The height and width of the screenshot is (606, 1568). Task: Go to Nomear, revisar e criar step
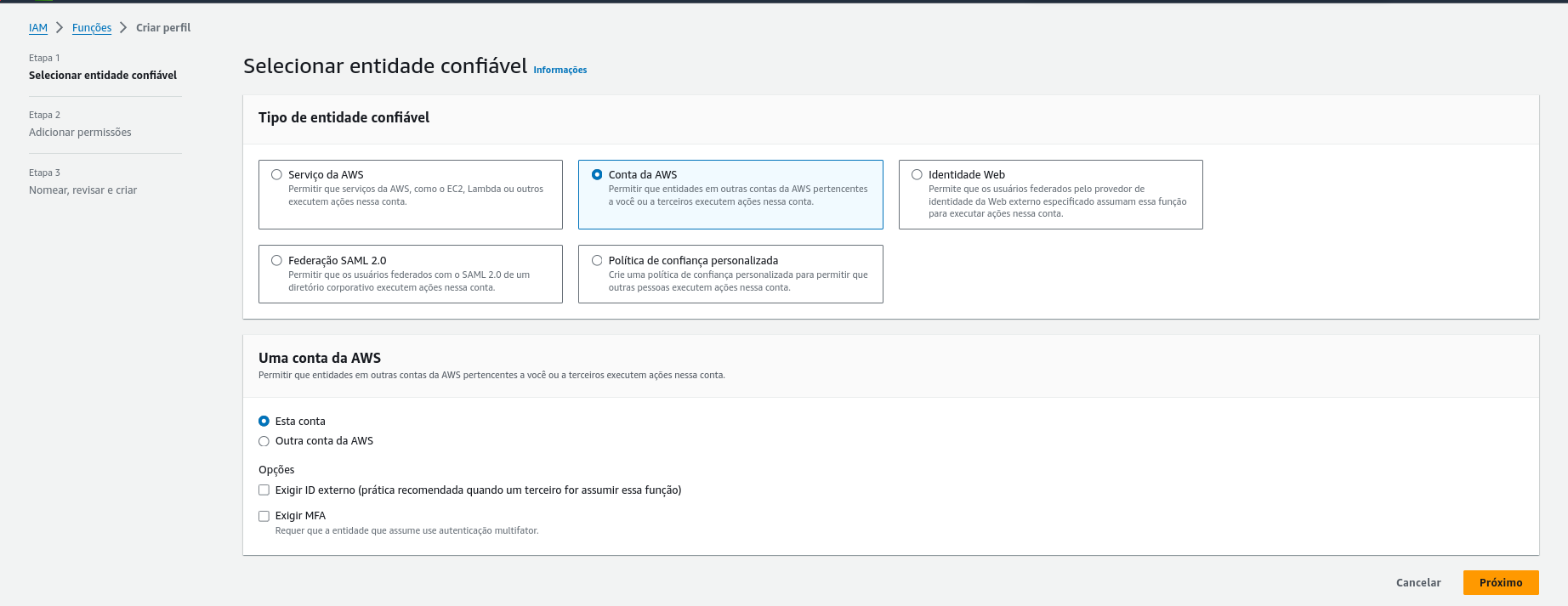coord(82,190)
